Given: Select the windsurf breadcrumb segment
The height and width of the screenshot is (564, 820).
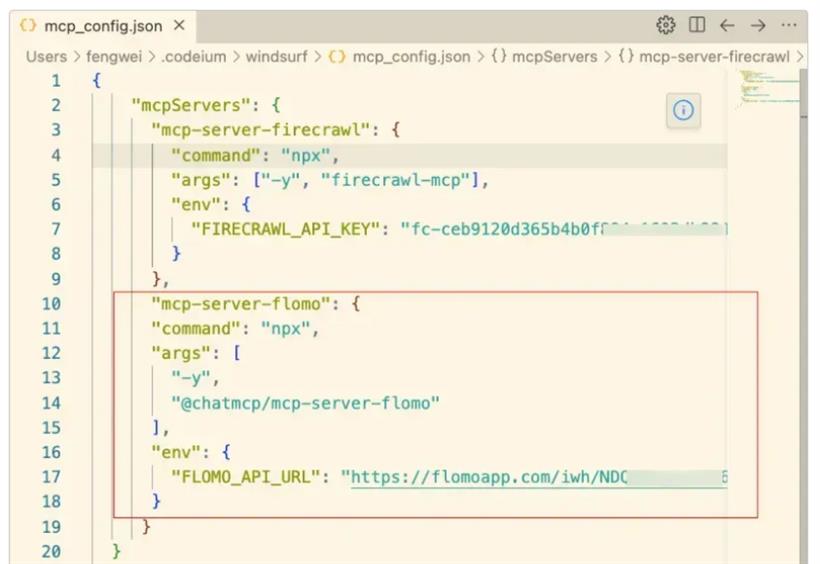Looking at the screenshot, I should [x=277, y=57].
